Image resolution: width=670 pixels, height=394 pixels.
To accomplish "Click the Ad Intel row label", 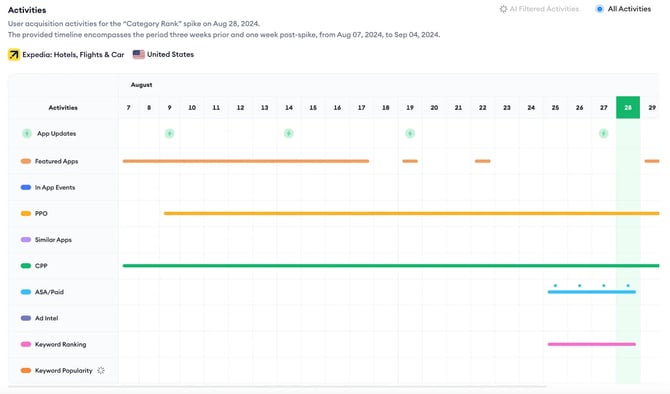I will [x=46, y=318].
